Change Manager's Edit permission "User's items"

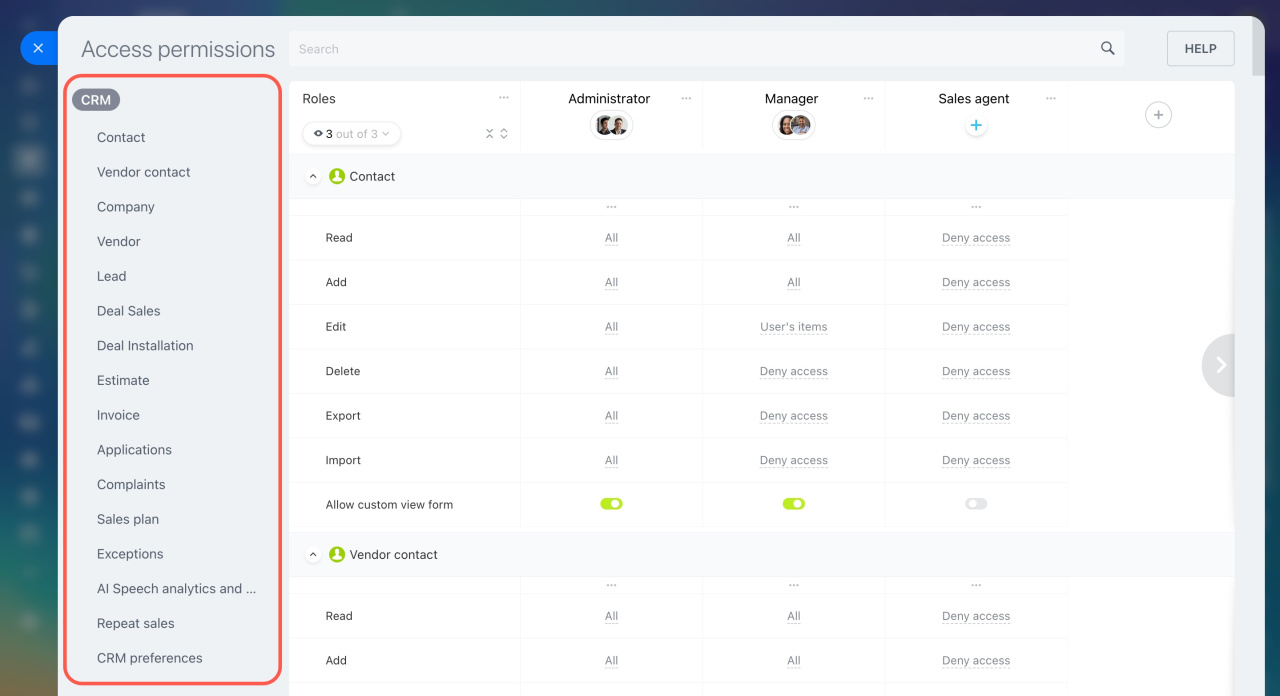pyautogui.click(x=793, y=327)
